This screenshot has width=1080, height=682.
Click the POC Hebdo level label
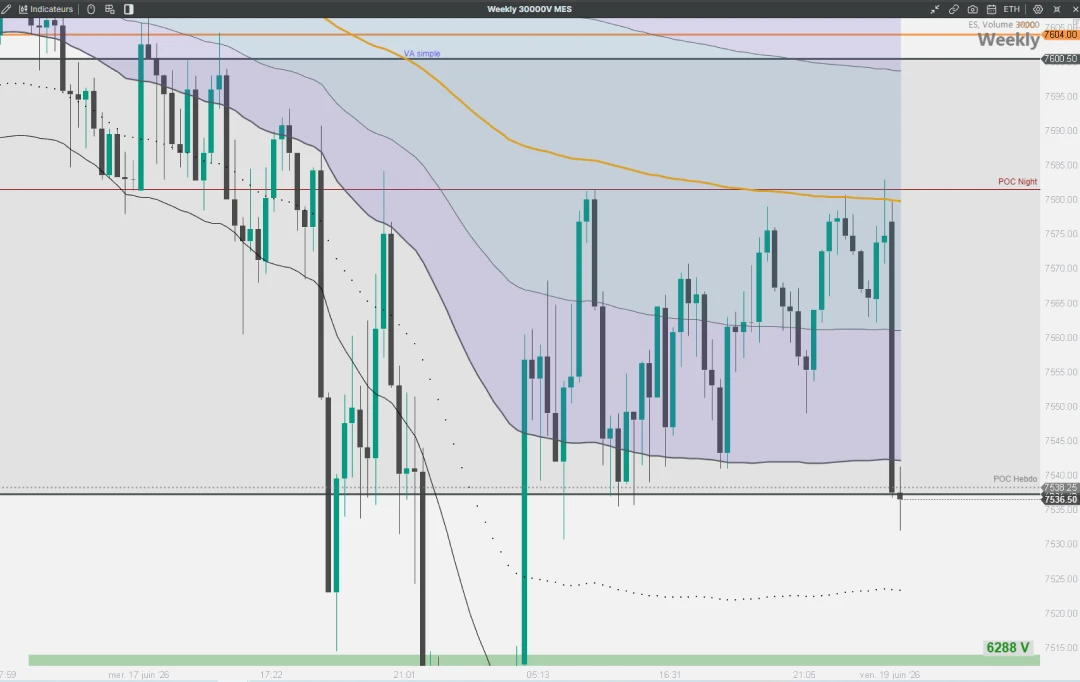click(1015, 479)
